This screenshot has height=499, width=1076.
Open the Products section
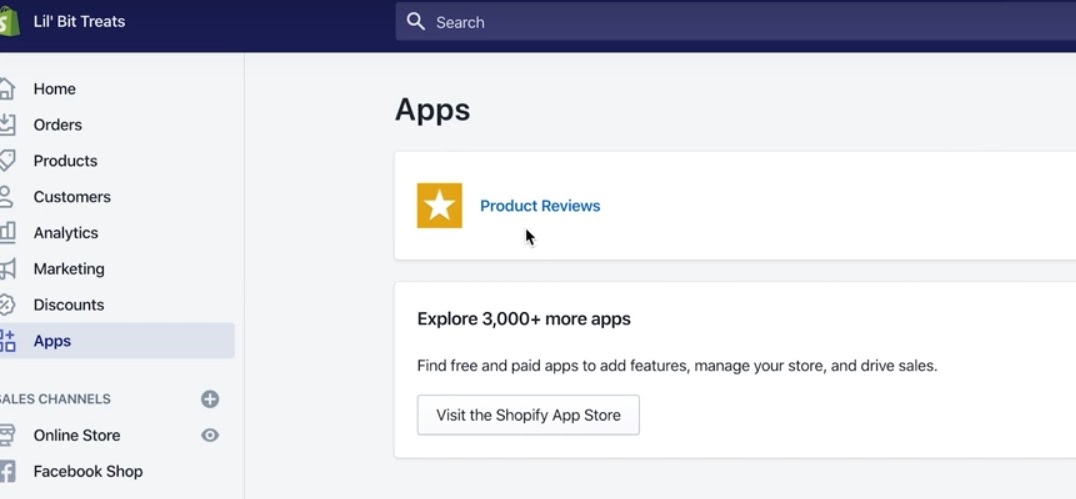(x=65, y=161)
